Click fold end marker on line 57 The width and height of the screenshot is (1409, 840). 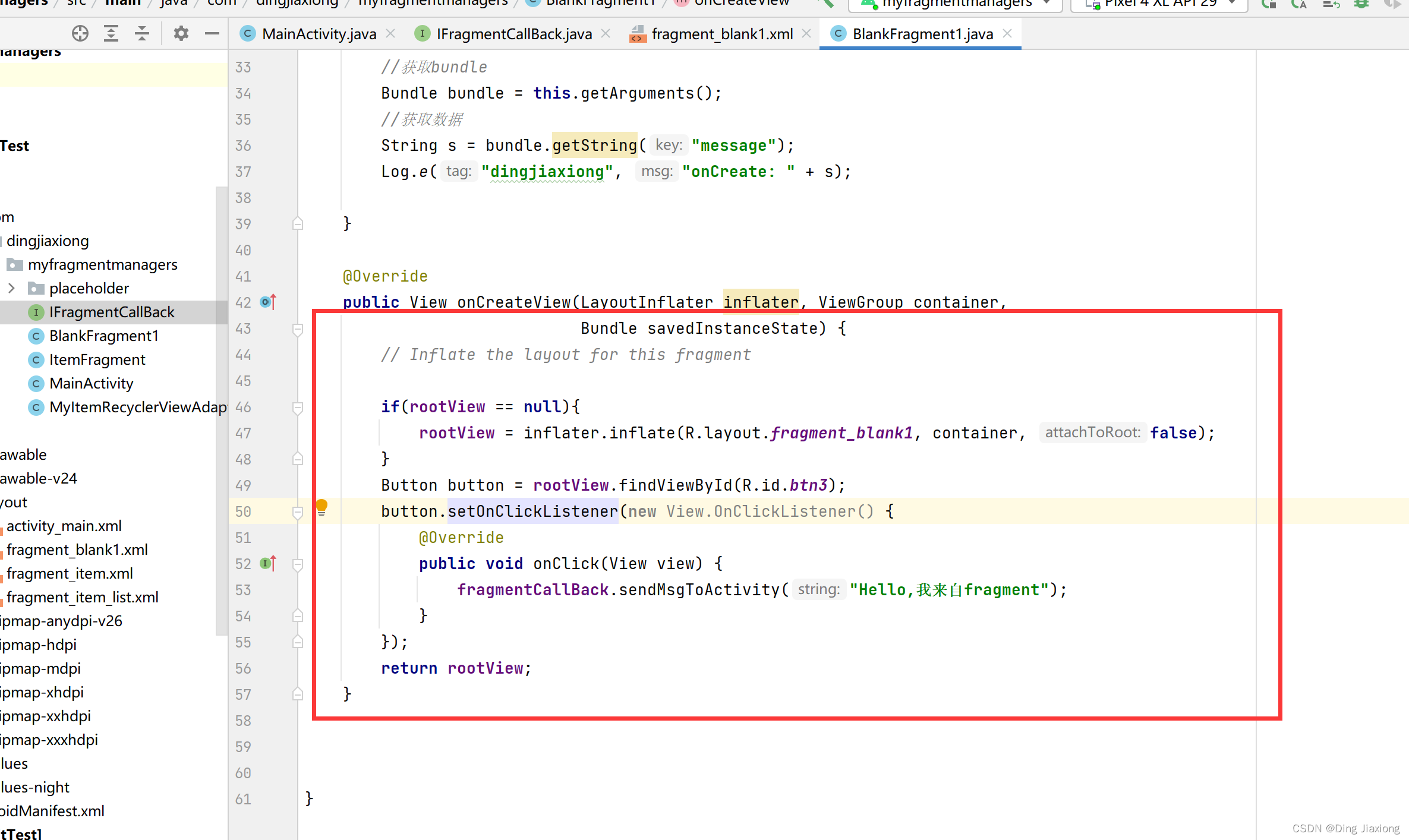tap(298, 694)
